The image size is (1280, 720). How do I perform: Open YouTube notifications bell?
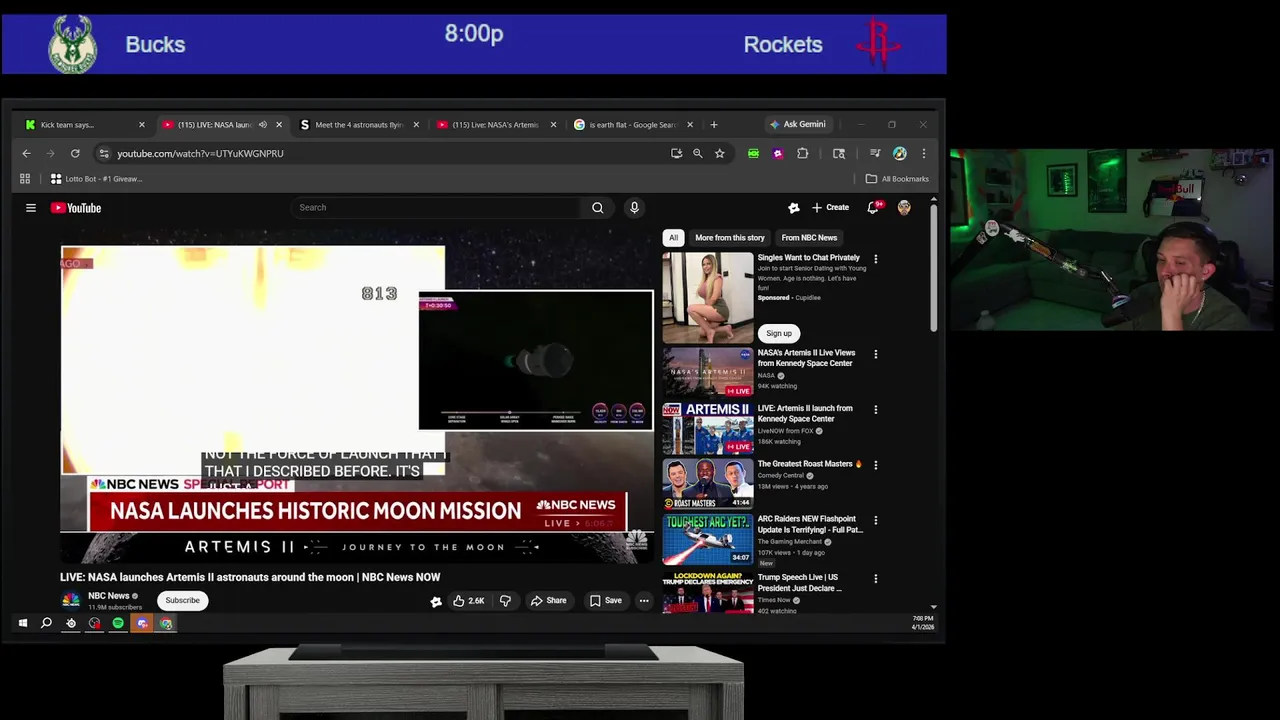pos(873,208)
